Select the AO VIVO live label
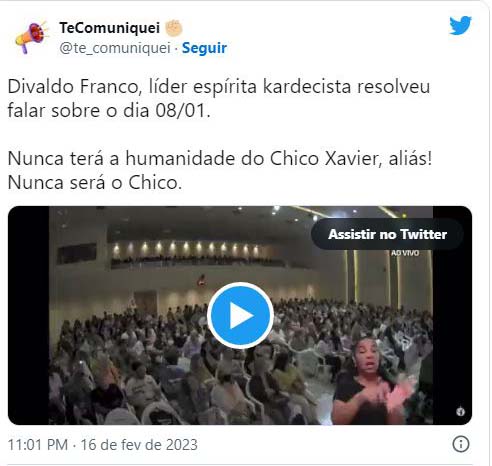492x466 pixels. [x=405, y=253]
